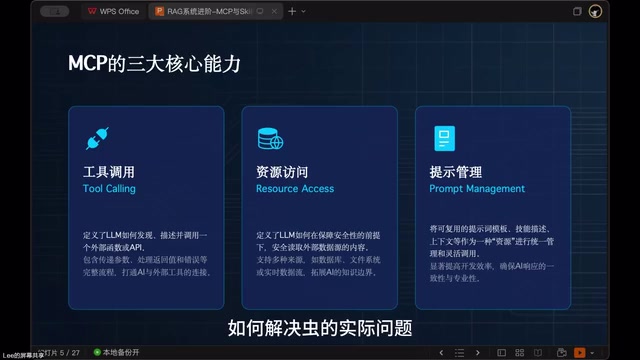Open the slide list icon in status bar

tap(460, 353)
